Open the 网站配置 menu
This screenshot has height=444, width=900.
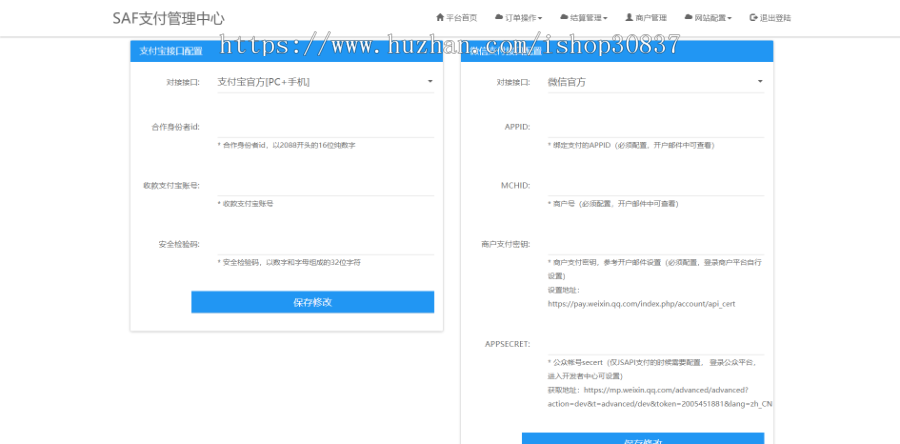point(711,18)
